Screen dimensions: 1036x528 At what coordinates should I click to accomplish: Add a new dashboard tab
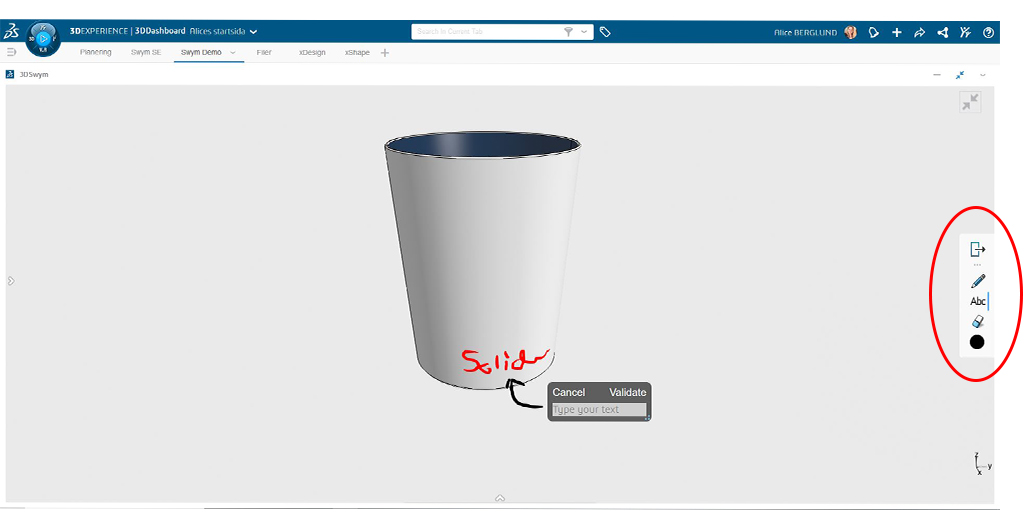[385, 52]
